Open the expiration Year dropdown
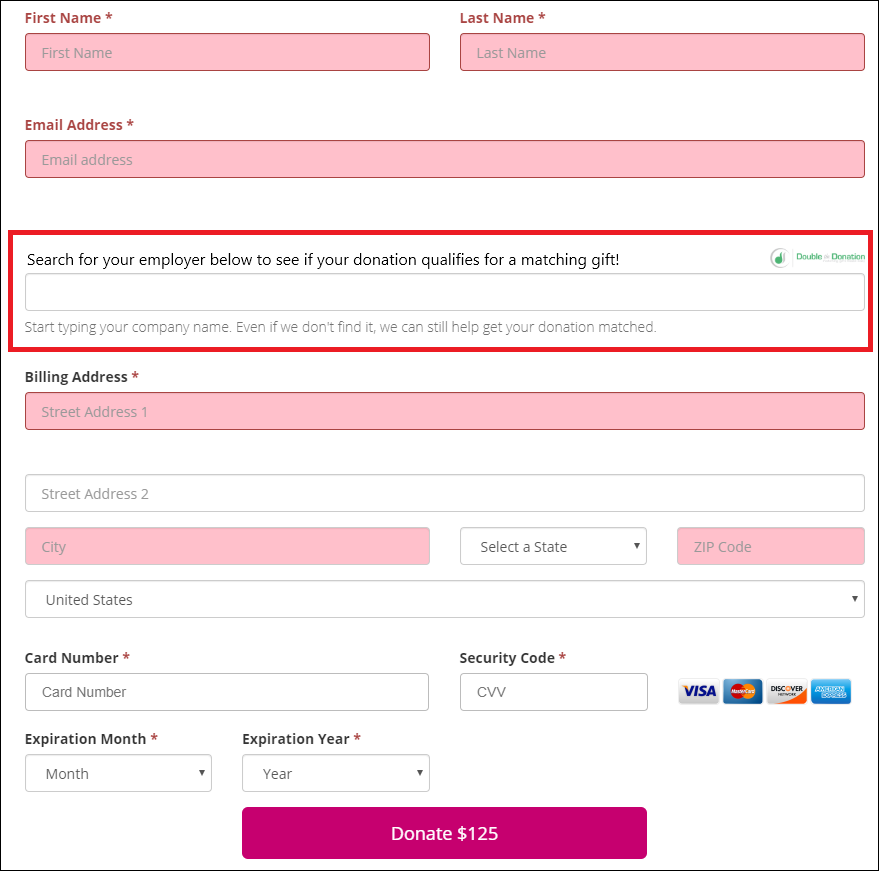Viewport: 879px width, 871px height. pos(336,773)
